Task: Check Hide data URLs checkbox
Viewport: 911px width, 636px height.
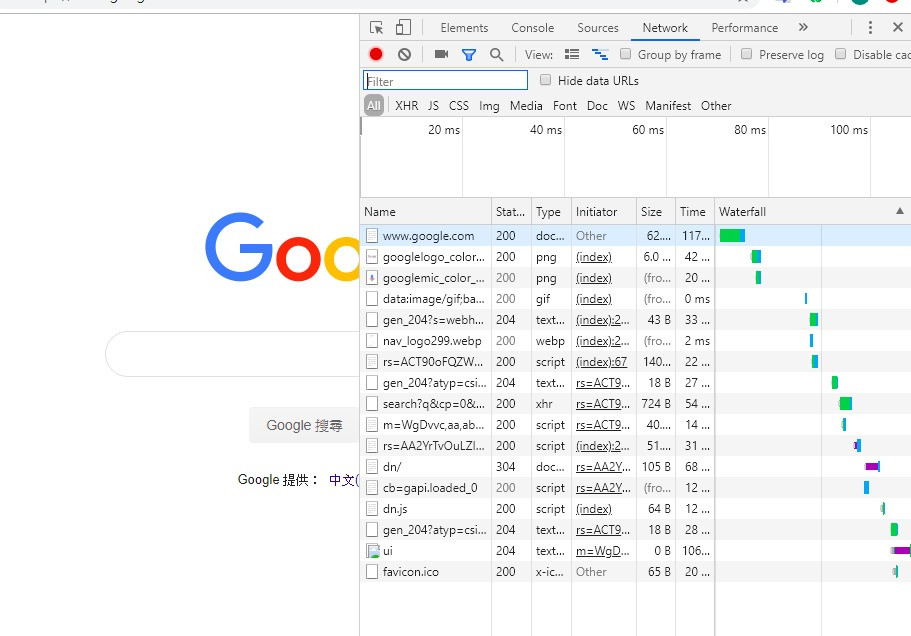Action: pos(545,80)
